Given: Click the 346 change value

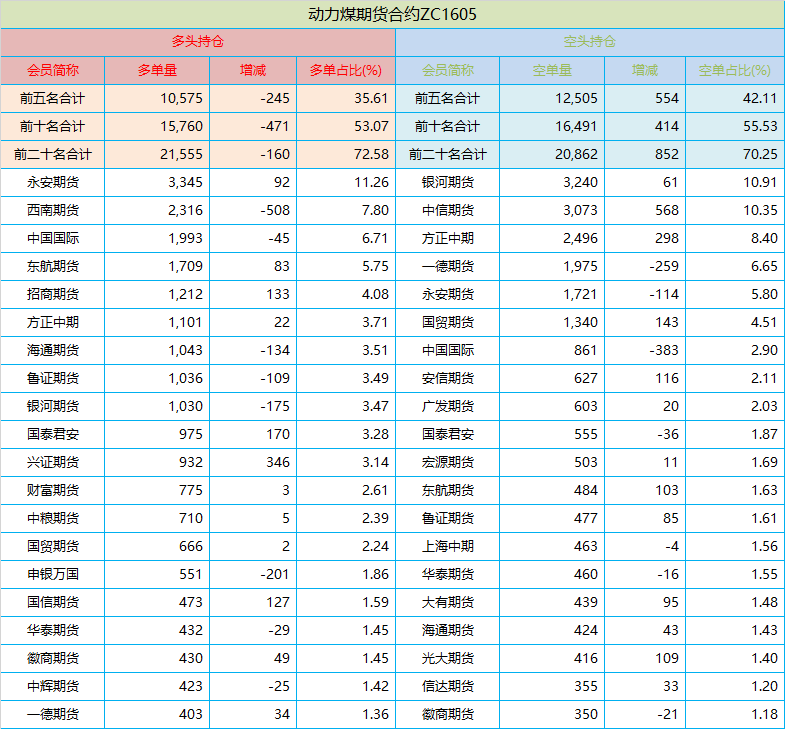Looking at the screenshot, I should 278,462.
